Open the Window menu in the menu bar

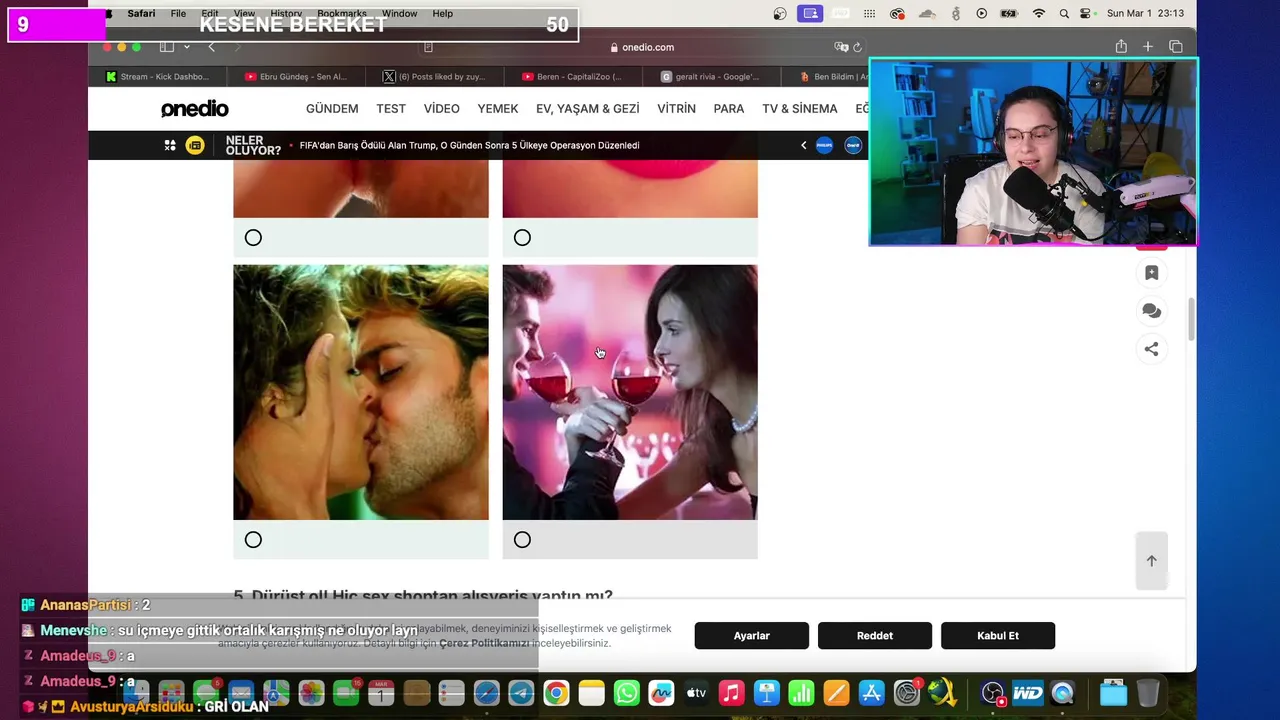click(399, 14)
